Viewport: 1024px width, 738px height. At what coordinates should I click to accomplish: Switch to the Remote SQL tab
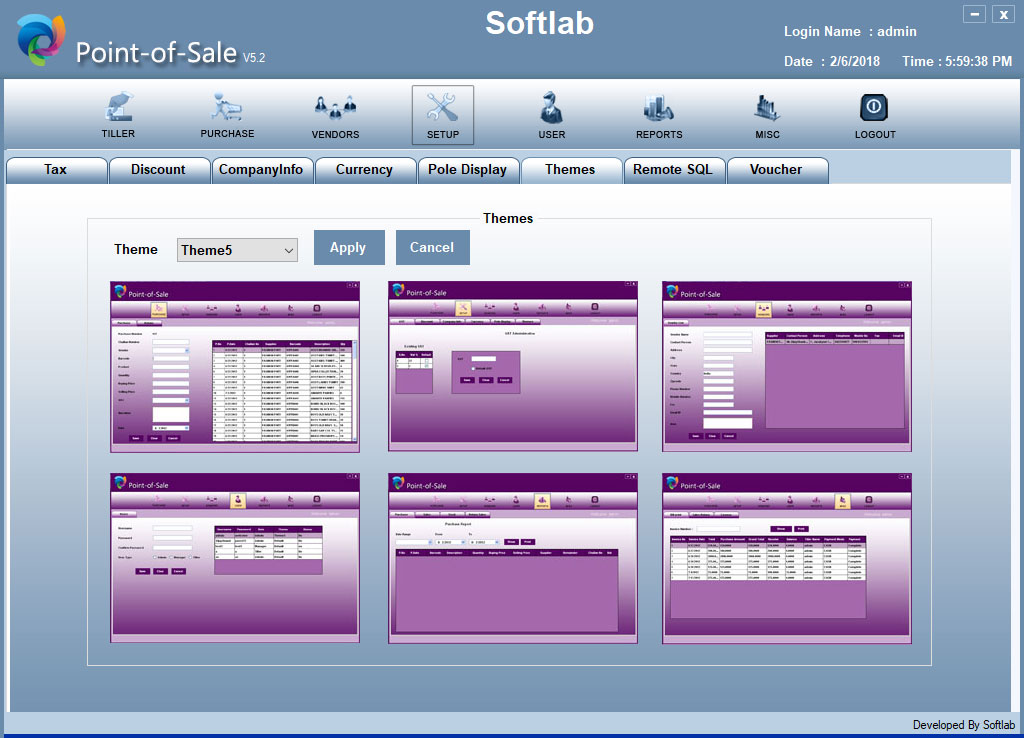tap(674, 170)
